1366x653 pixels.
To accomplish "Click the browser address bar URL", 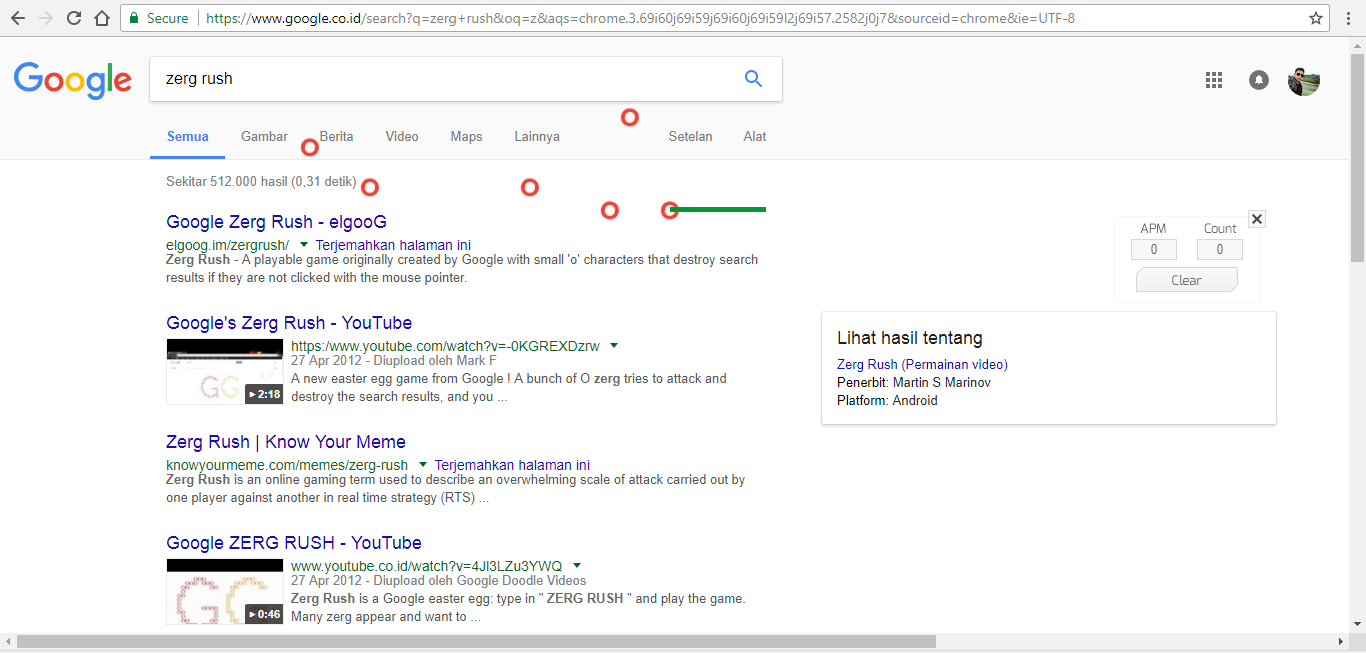I will click(x=640, y=18).
